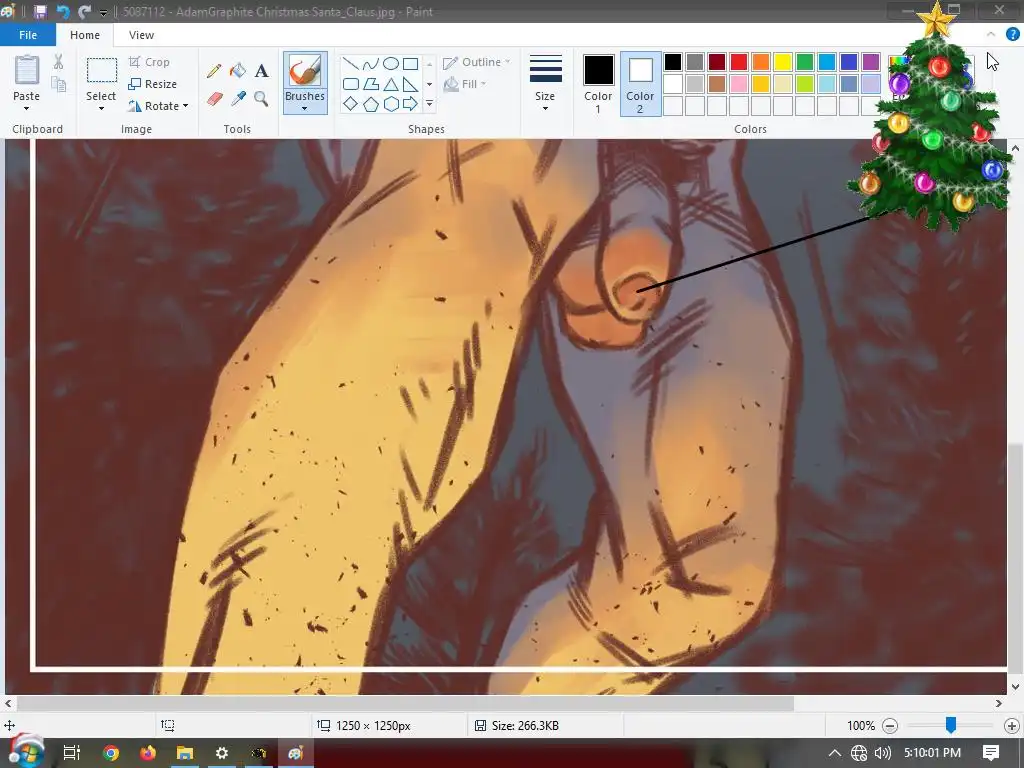Choose the Curve shape
Image resolution: width=1024 pixels, height=768 pixels.
(370, 63)
